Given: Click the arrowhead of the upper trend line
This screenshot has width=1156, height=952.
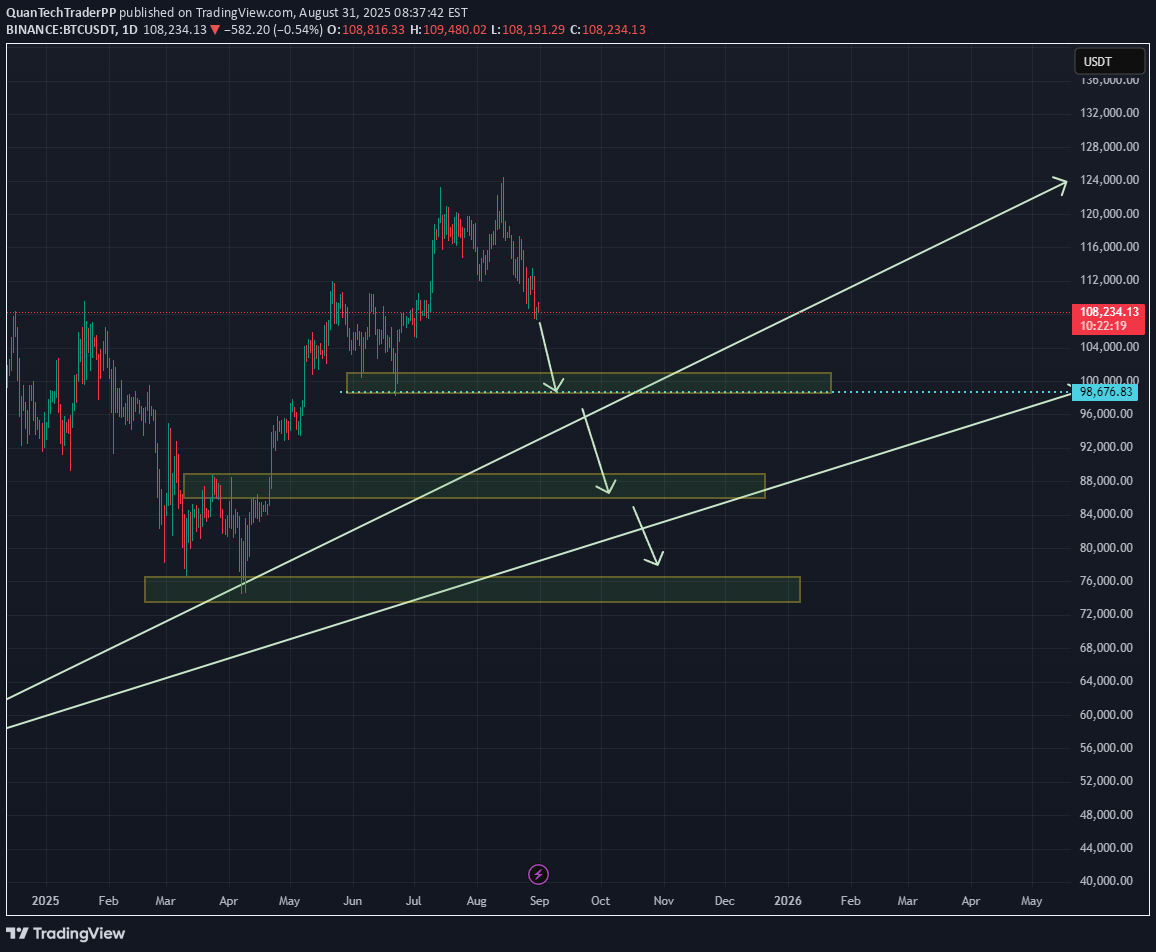Looking at the screenshot, I should (1061, 182).
